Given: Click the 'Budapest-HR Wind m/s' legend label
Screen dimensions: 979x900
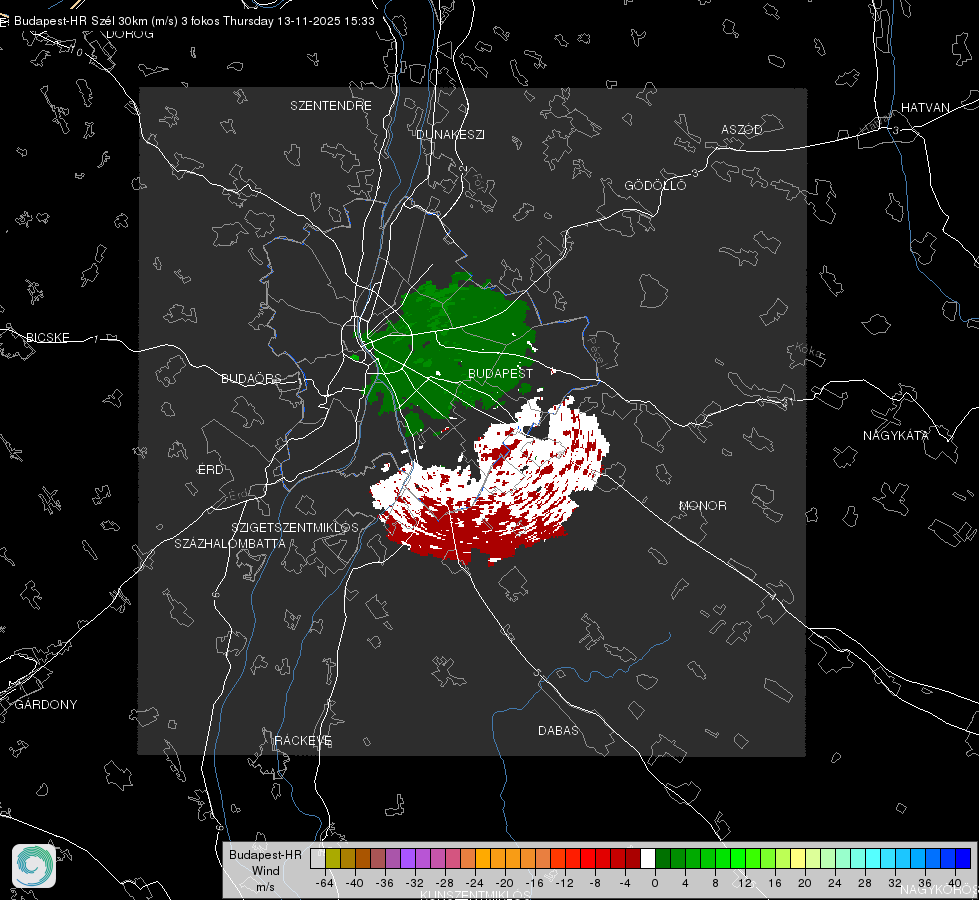Looking at the screenshot, I should click(265, 871).
